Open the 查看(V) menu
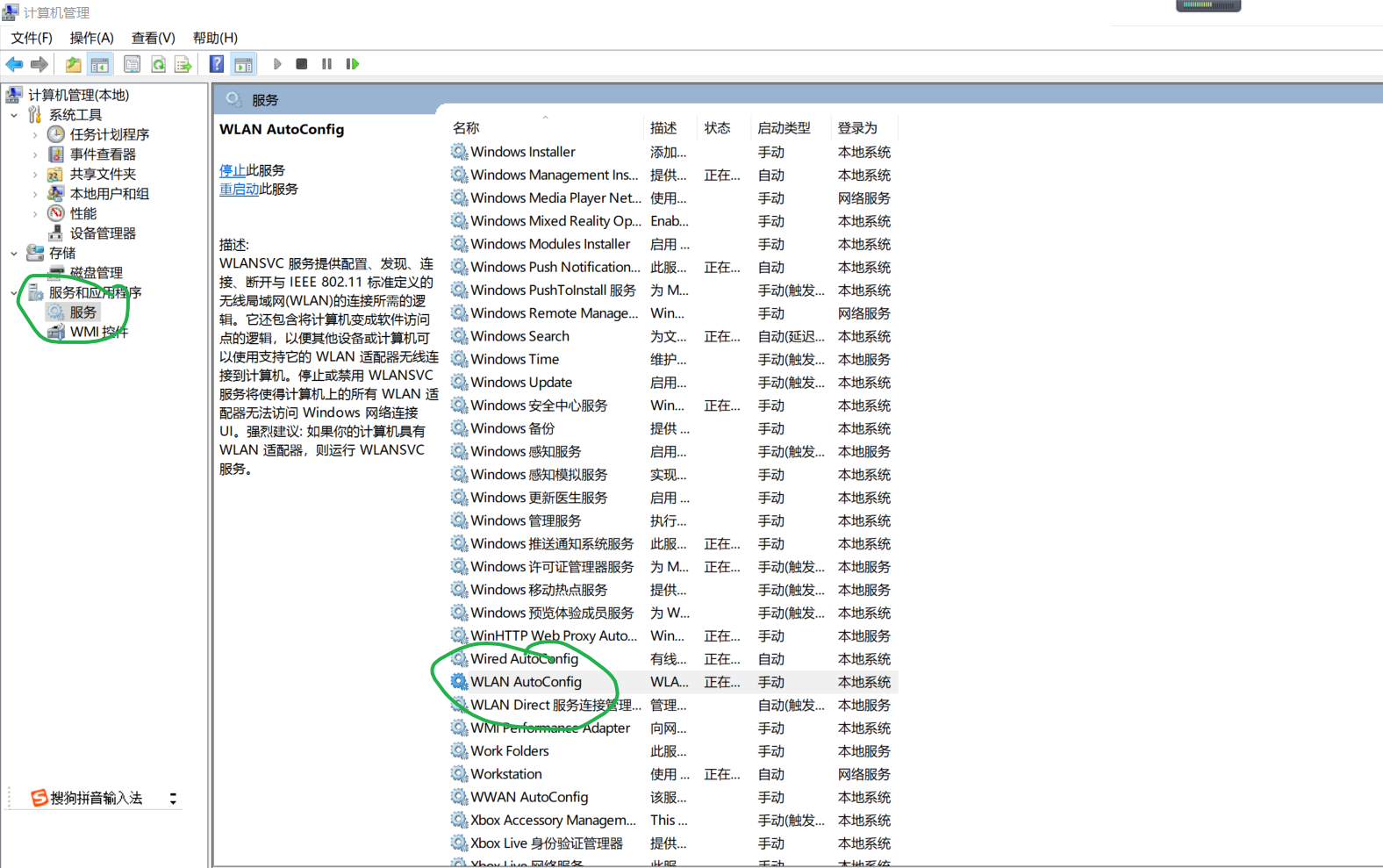Viewport: 1383px width, 868px height. click(x=154, y=38)
